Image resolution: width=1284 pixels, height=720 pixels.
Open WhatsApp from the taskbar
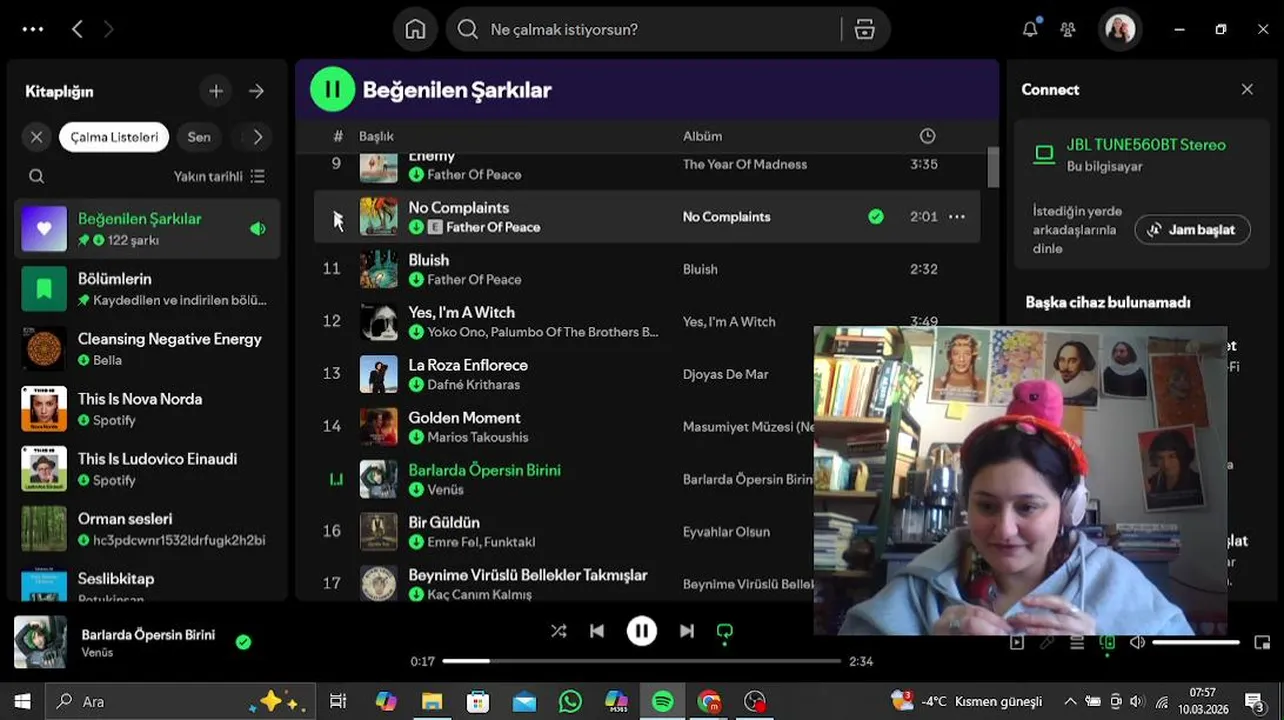570,701
